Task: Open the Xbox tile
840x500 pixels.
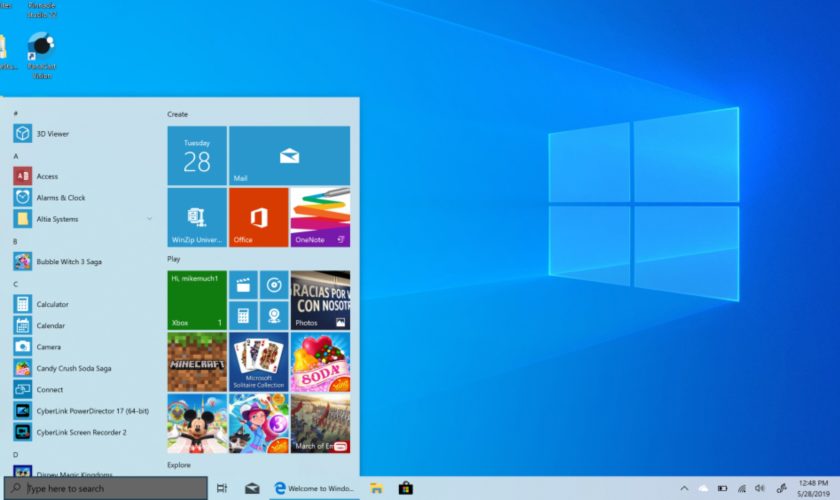Action: tap(197, 300)
